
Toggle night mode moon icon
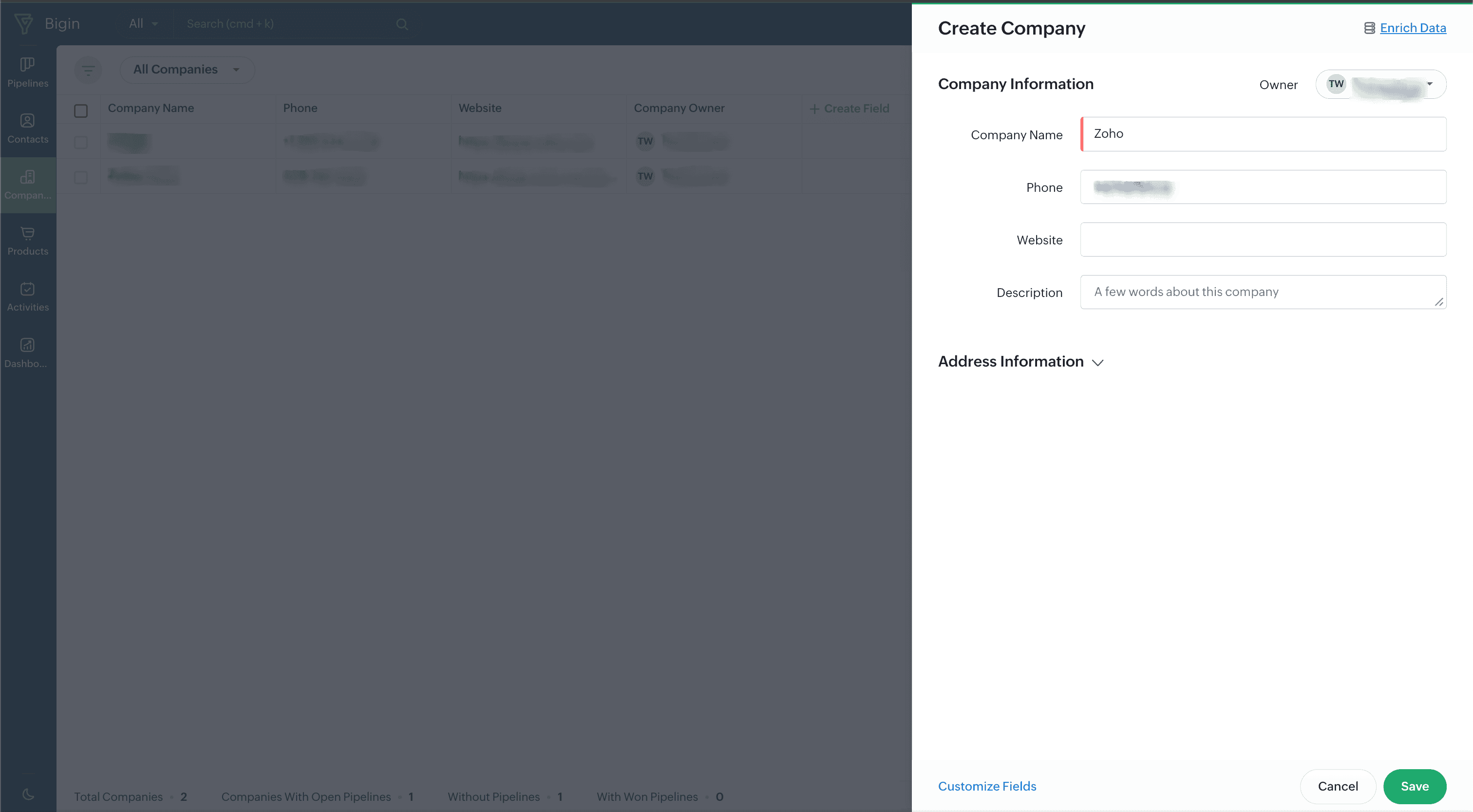[x=27, y=794]
